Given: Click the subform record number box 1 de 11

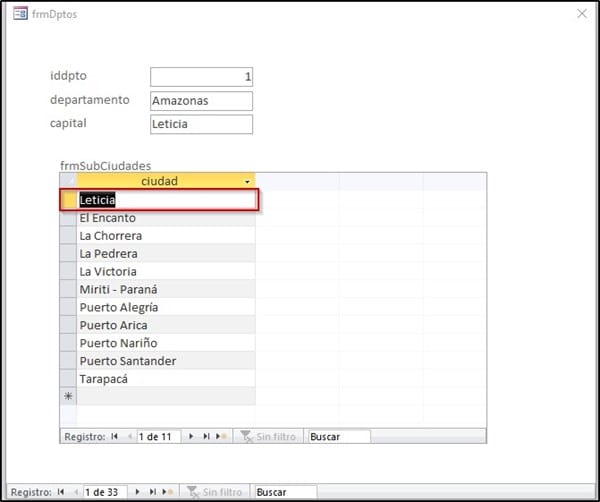Looking at the screenshot, I should pyautogui.click(x=158, y=437).
